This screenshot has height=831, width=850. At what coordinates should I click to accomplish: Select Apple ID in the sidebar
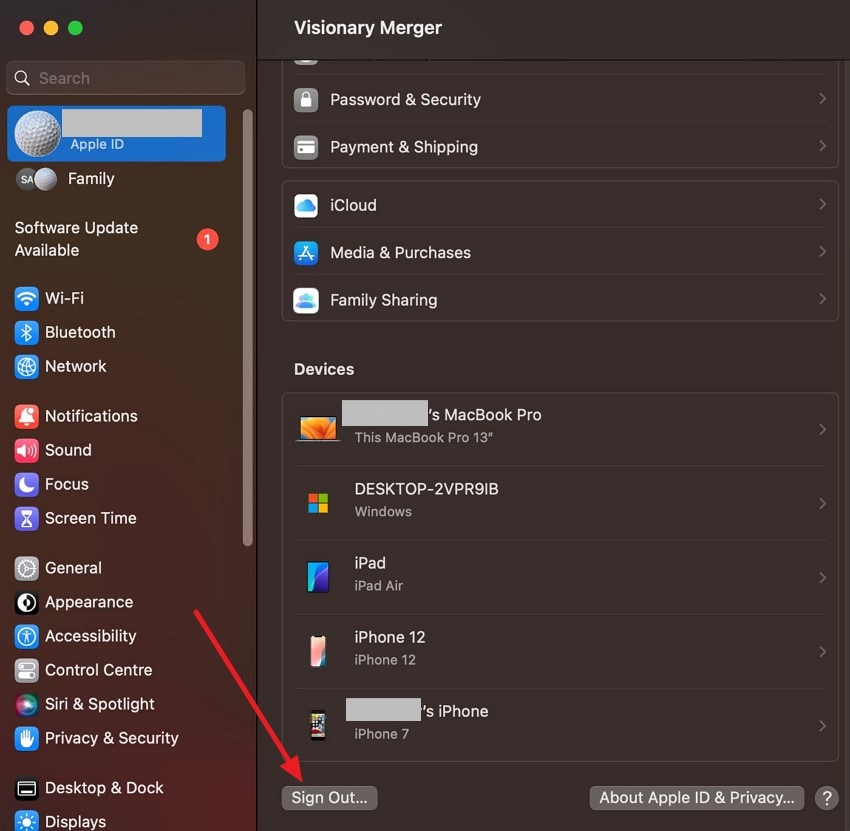click(117, 134)
